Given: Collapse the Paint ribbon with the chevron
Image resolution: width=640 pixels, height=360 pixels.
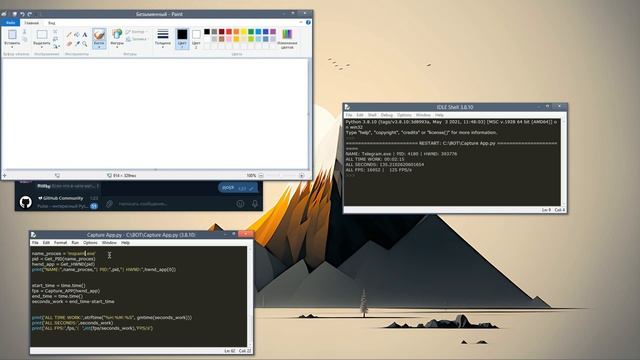Looking at the screenshot, I should click(x=301, y=22).
